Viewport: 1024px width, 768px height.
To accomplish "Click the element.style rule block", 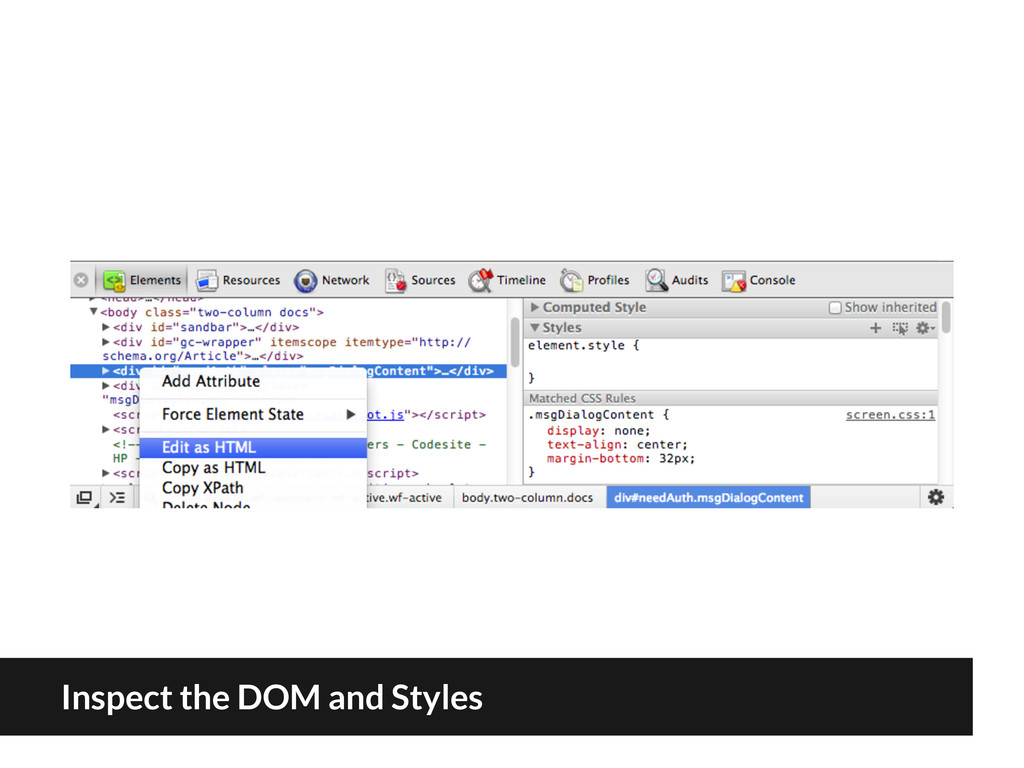I will tap(731, 361).
